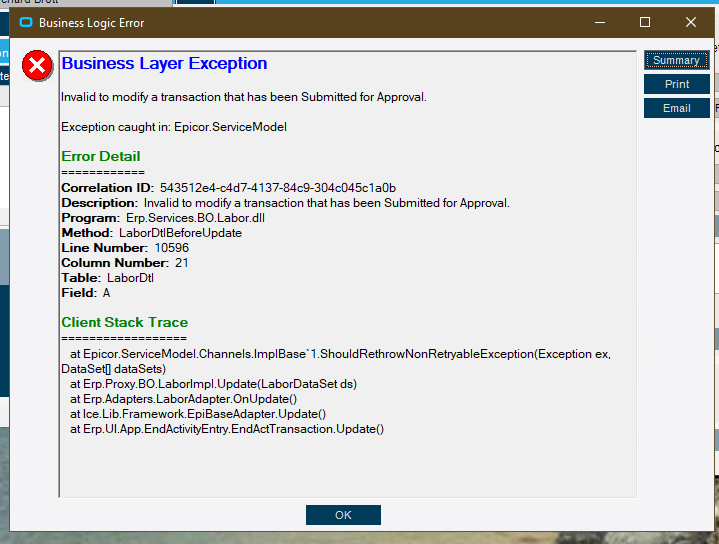Click the LaborImpl.Update(LaborDataSet ds) stack line
The height and width of the screenshot is (544, 719).
click(213, 384)
